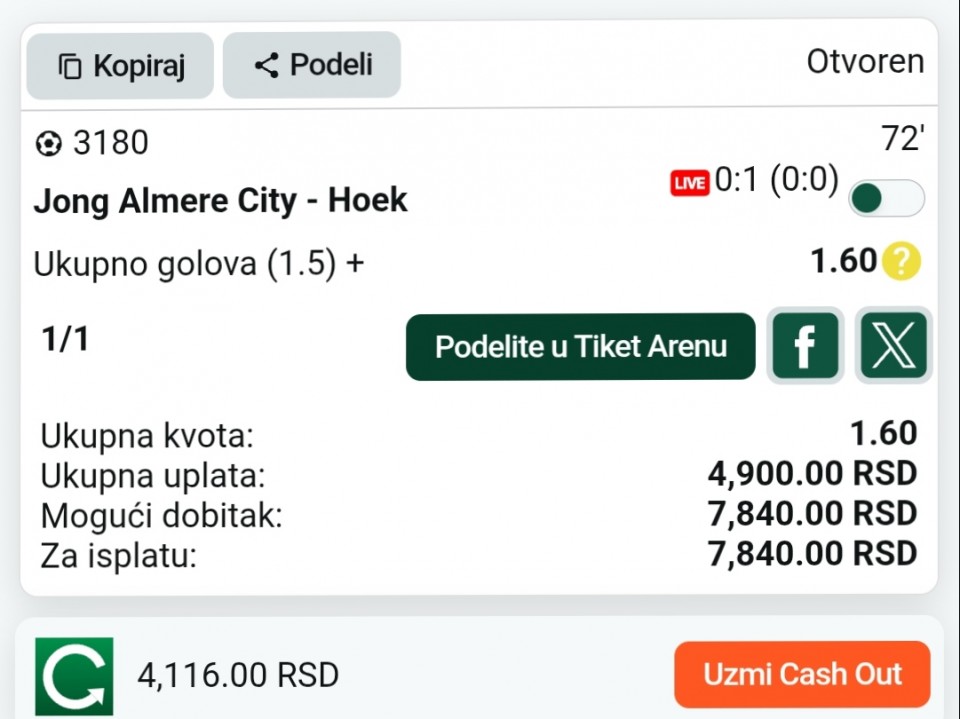The image size is (960, 719).
Task: Tap the soccer ball sport icon
Action: tap(47, 144)
